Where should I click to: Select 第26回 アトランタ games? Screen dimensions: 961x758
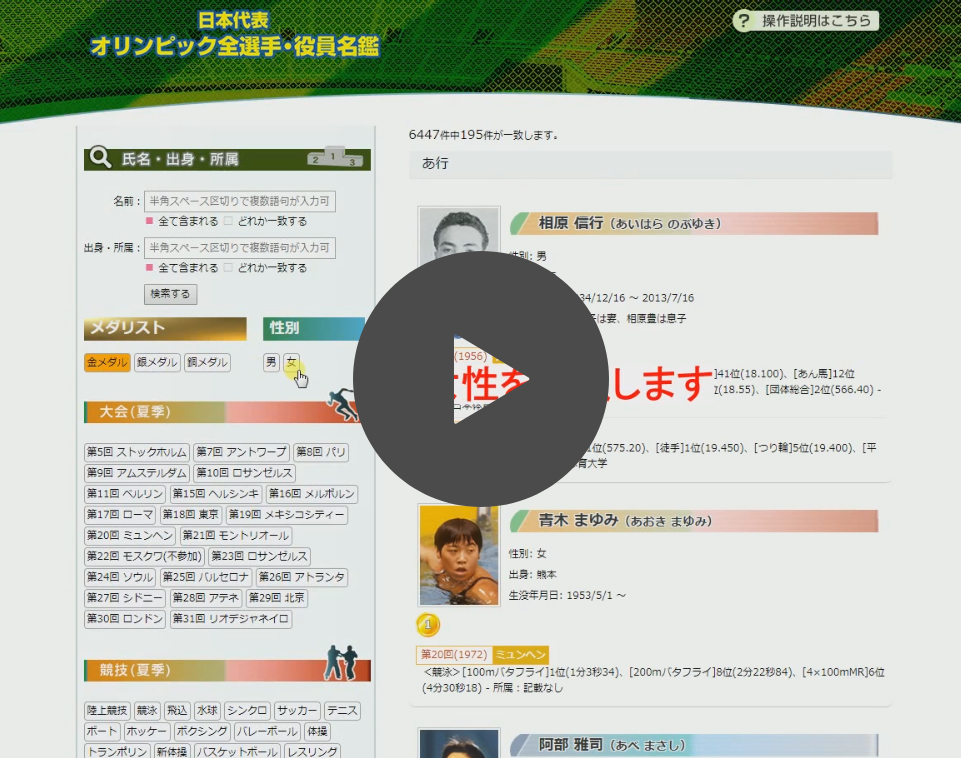coord(302,577)
